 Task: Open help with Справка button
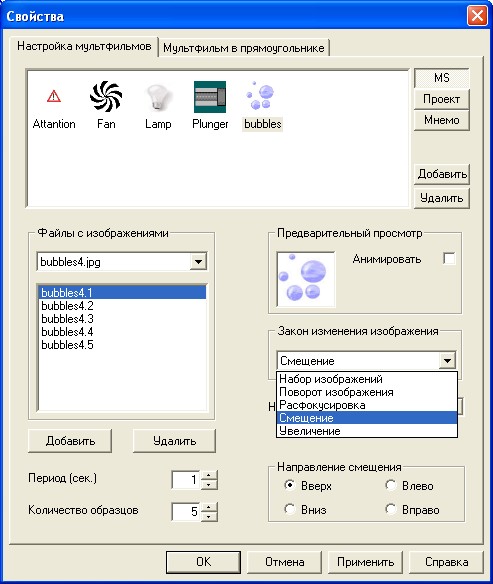[446, 562]
